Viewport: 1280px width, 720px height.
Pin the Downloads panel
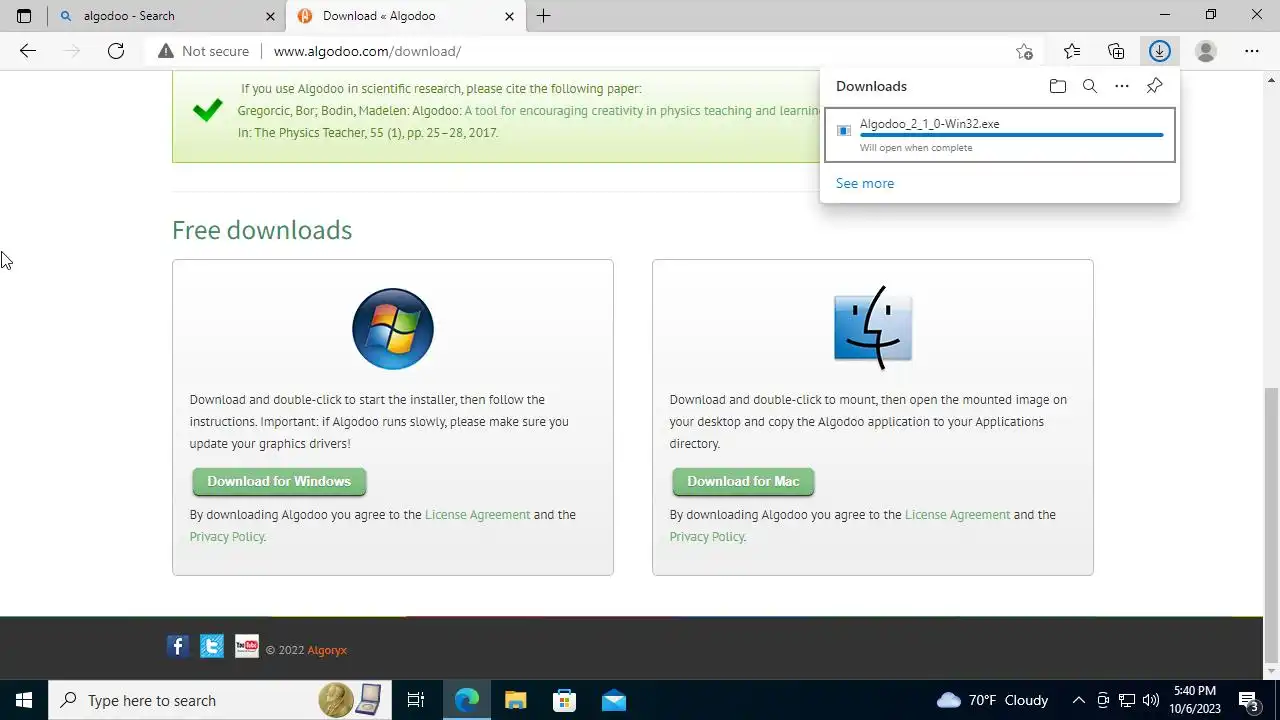click(x=1154, y=86)
